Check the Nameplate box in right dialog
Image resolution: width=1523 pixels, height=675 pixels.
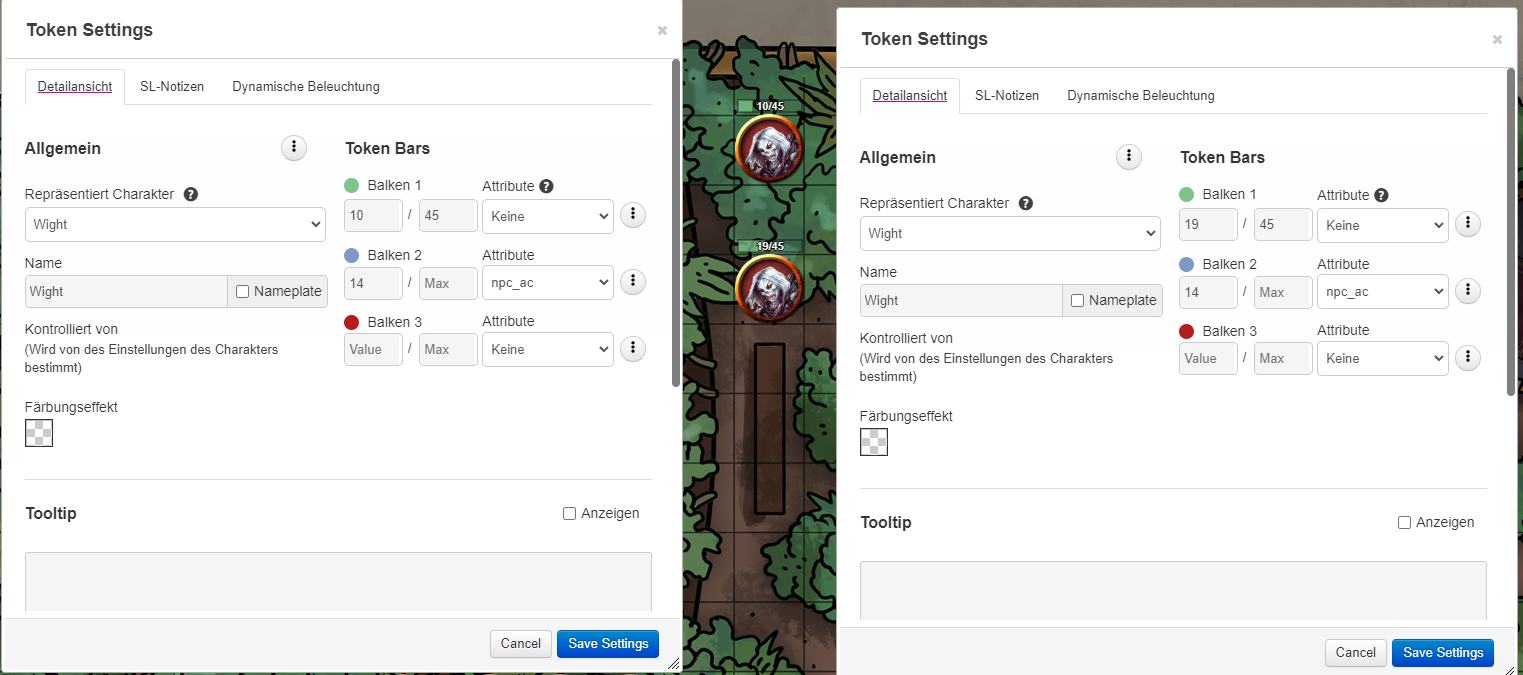[x=1077, y=301]
